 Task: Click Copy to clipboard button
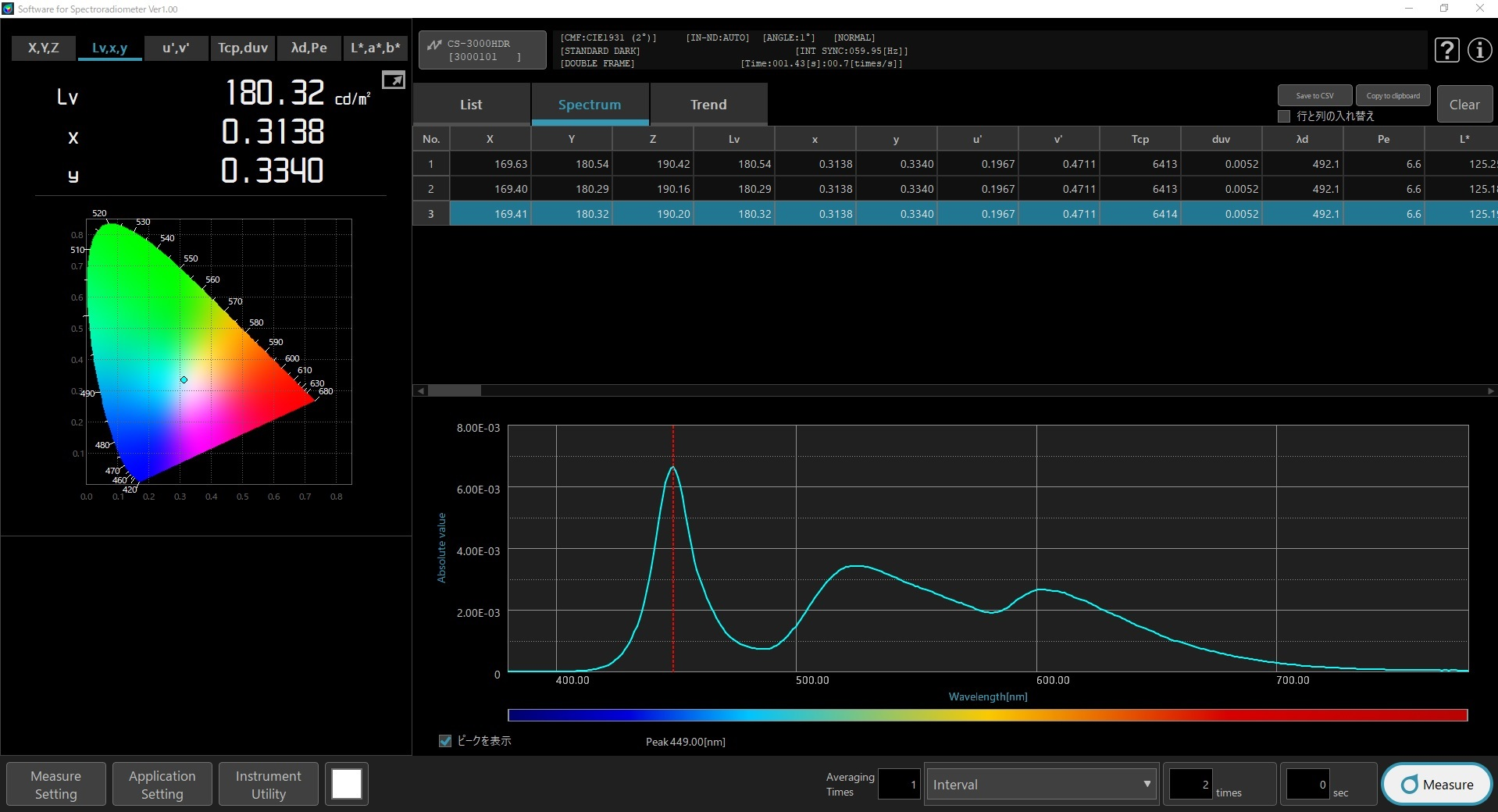click(1393, 95)
